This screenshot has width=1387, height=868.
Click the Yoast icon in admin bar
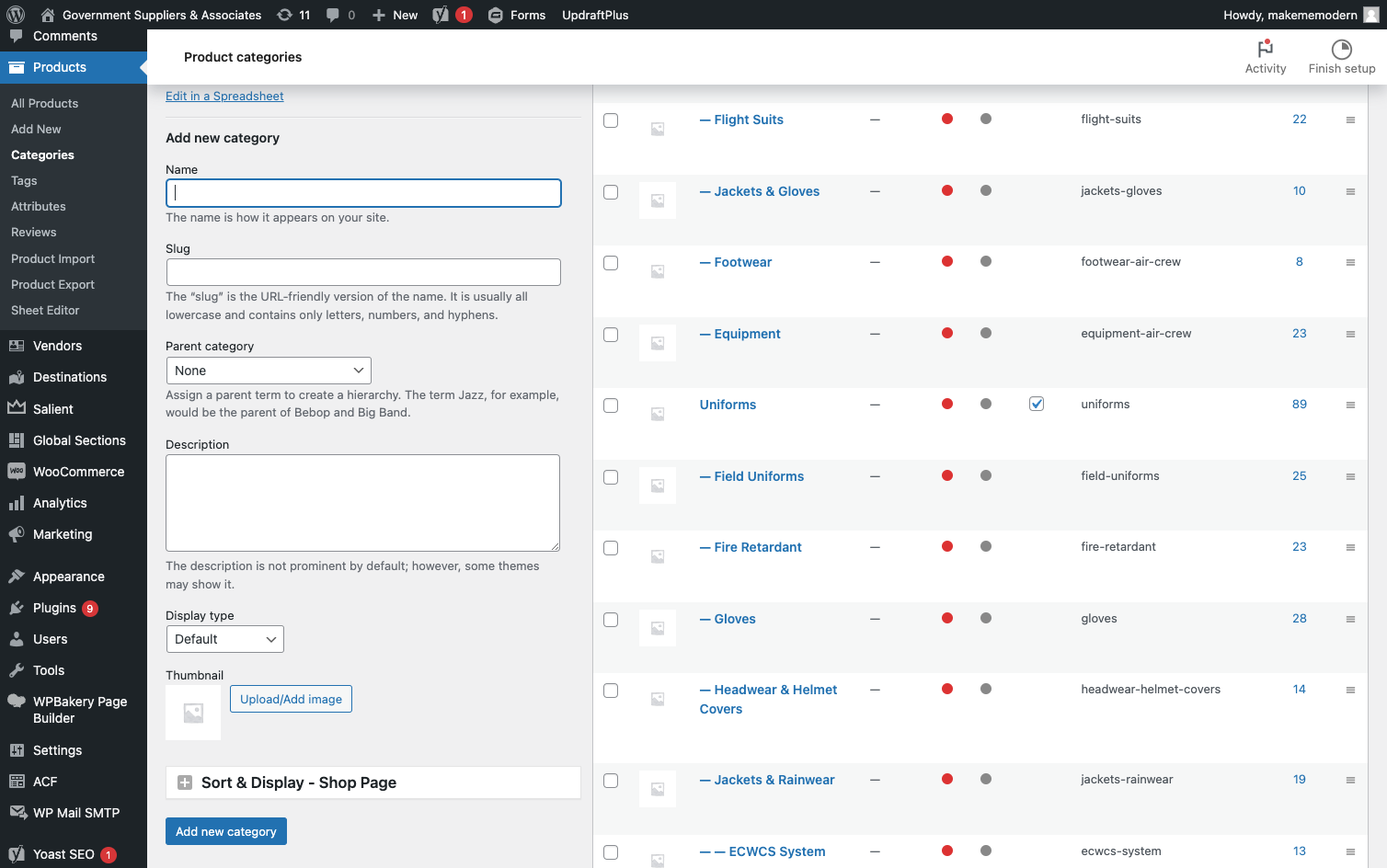coord(452,15)
